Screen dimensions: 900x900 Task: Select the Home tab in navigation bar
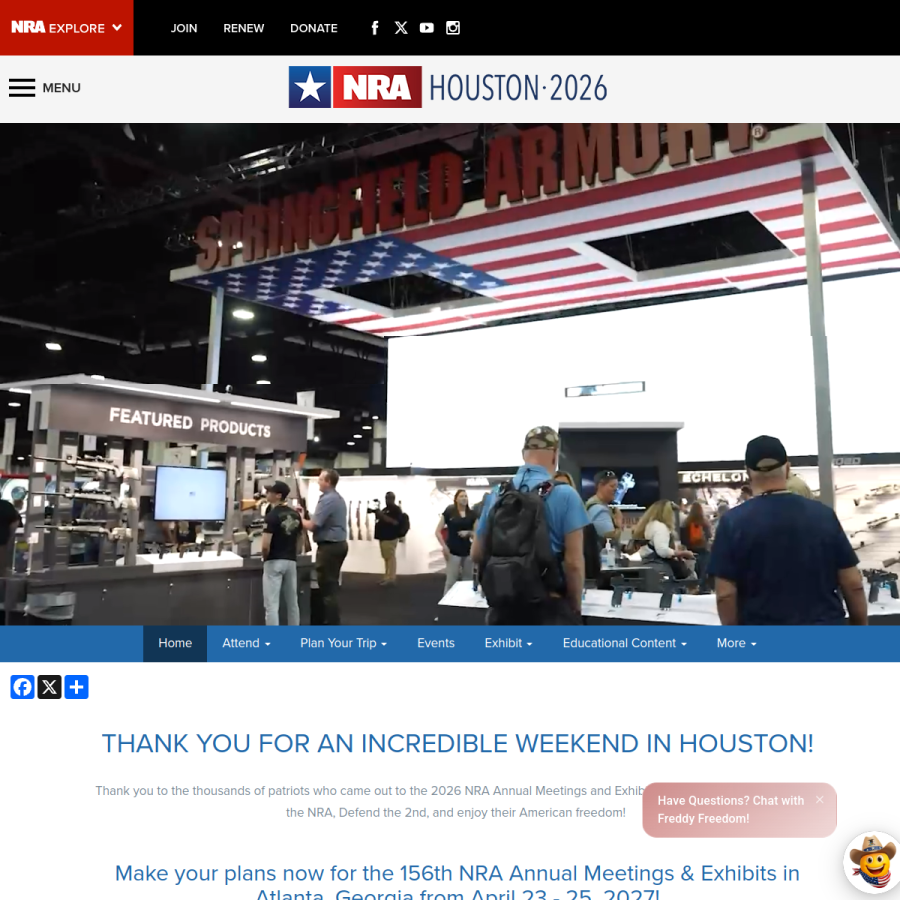[x=175, y=643]
